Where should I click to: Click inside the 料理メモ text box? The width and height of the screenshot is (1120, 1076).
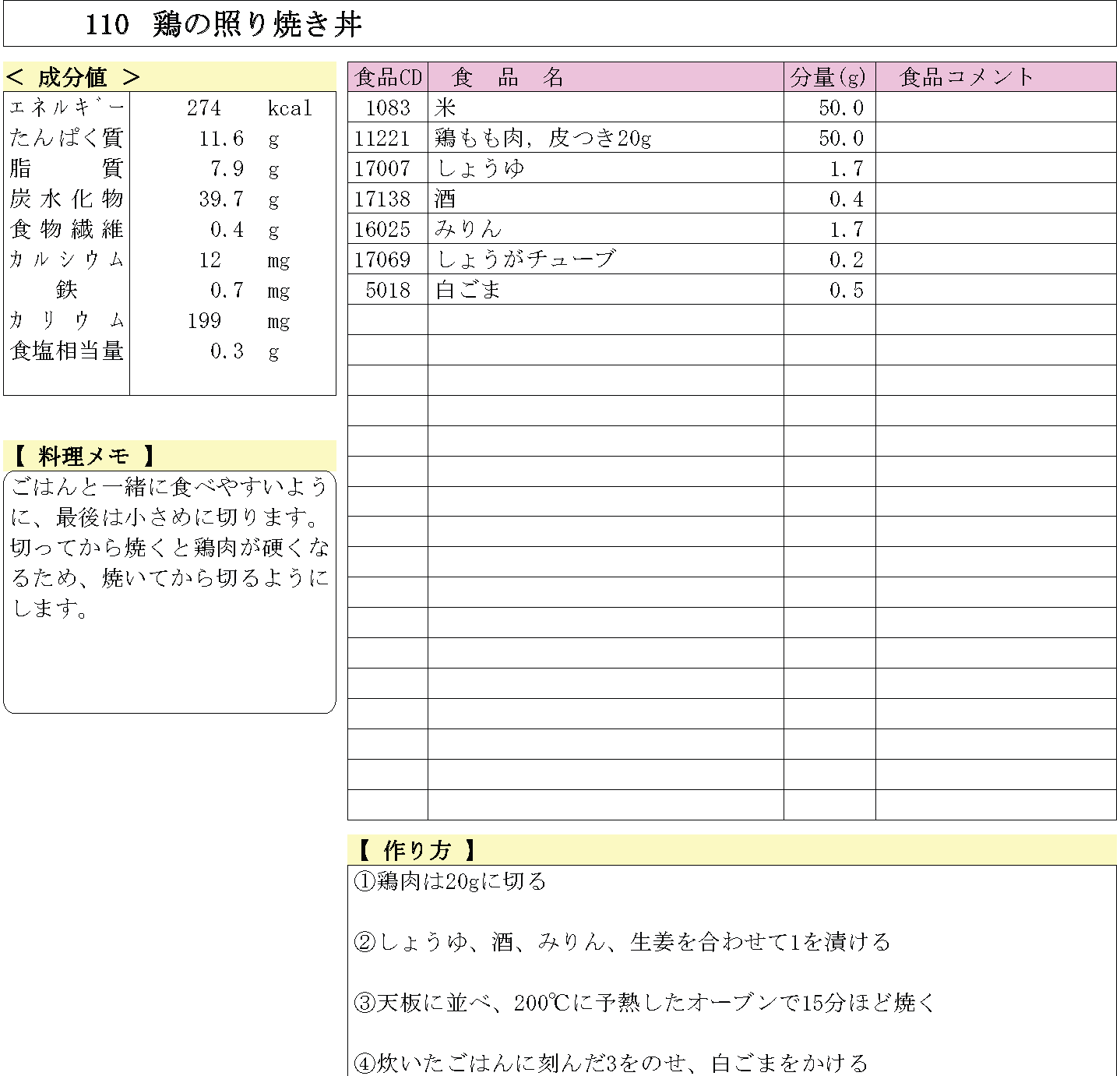(x=170, y=592)
